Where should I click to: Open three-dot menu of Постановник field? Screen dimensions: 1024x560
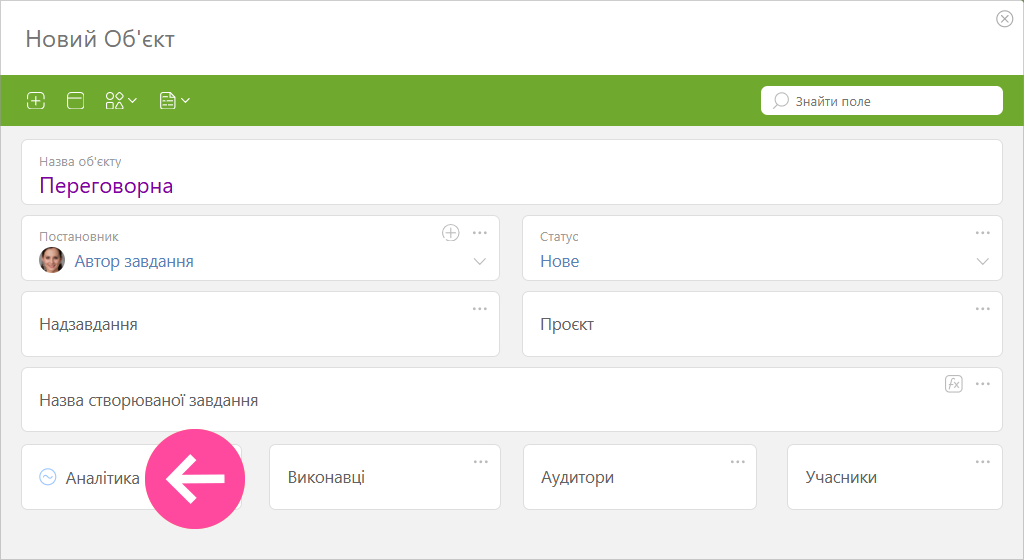coord(480,233)
